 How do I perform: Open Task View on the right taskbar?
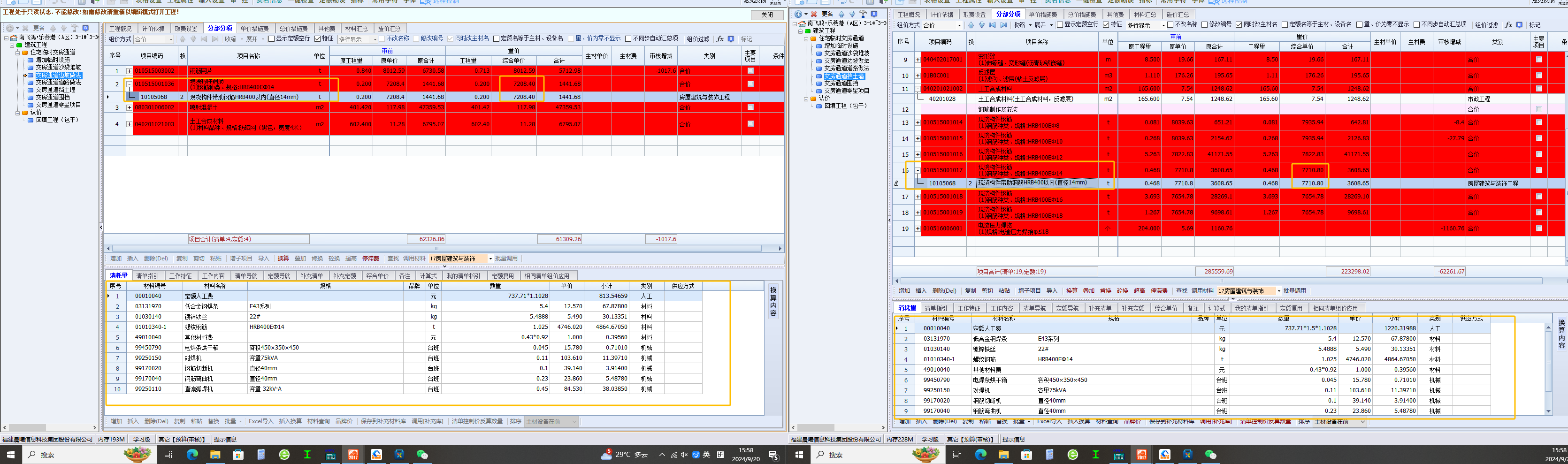click(x=957, y=454)
